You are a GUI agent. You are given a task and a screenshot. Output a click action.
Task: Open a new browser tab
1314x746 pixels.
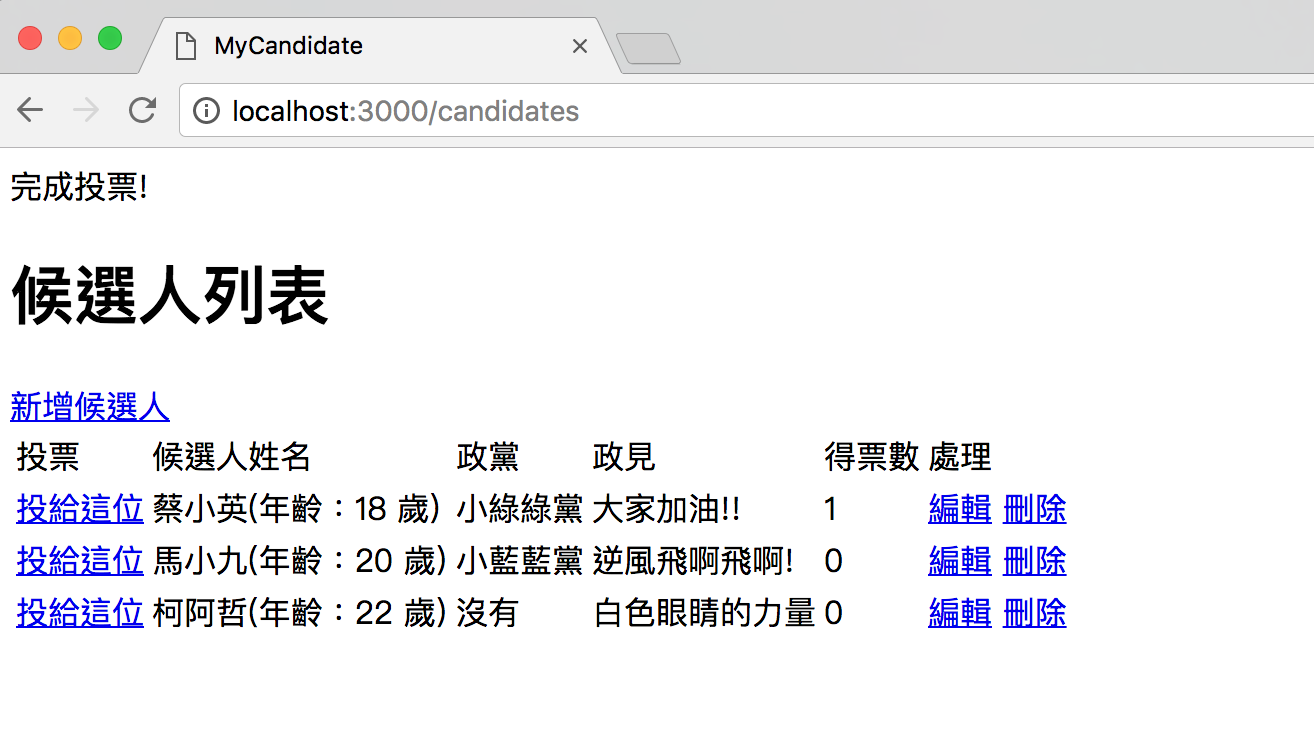point(648,48)
